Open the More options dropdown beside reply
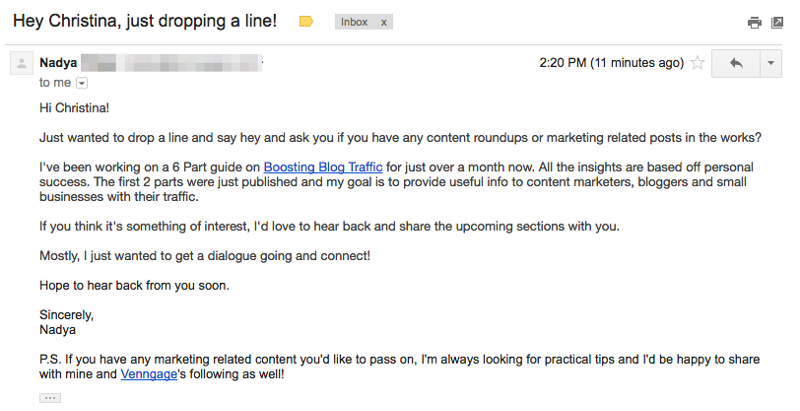 pos(770,63)
